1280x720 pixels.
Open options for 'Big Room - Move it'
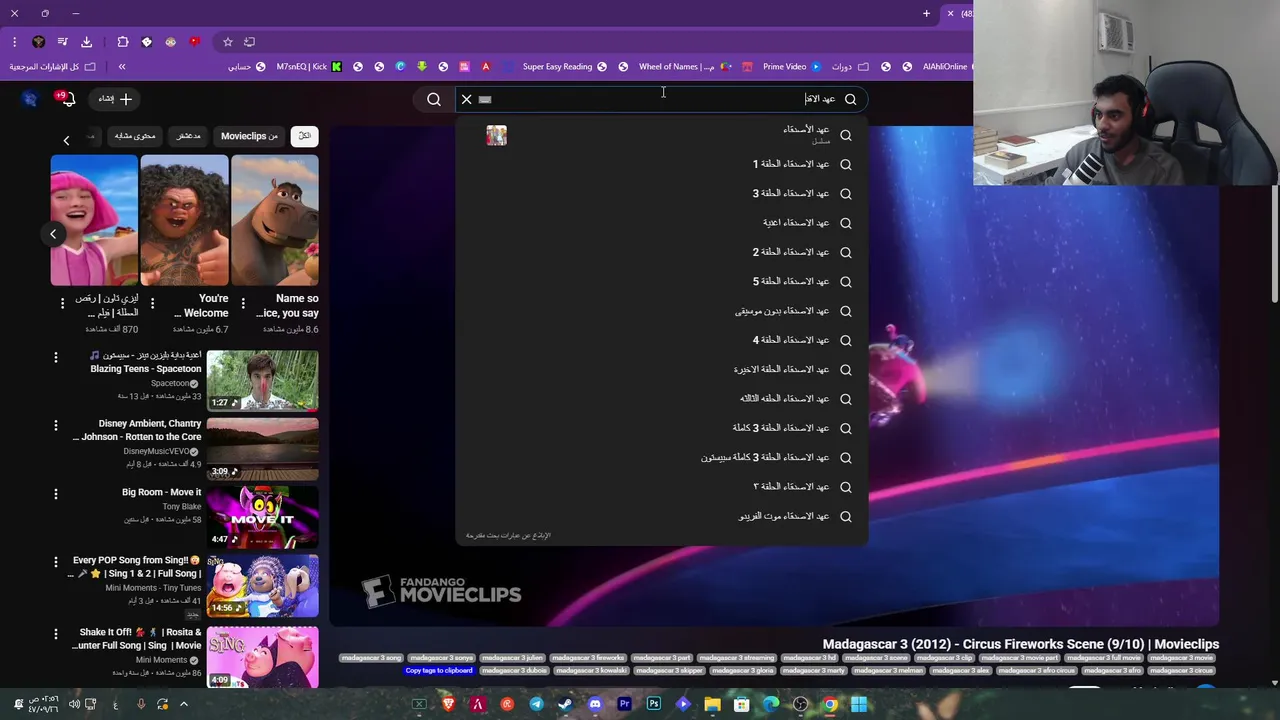(x=56, y=493)
